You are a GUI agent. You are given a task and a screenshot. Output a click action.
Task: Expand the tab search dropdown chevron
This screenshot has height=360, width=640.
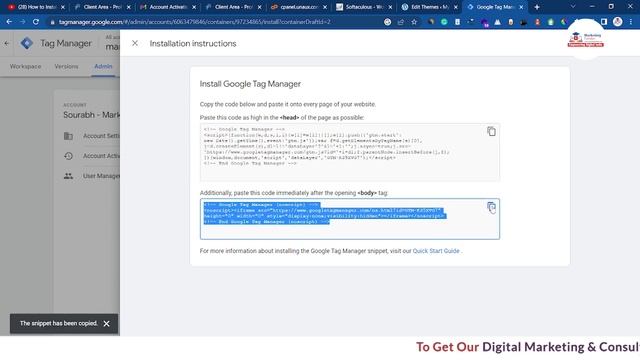coord(573,7)
